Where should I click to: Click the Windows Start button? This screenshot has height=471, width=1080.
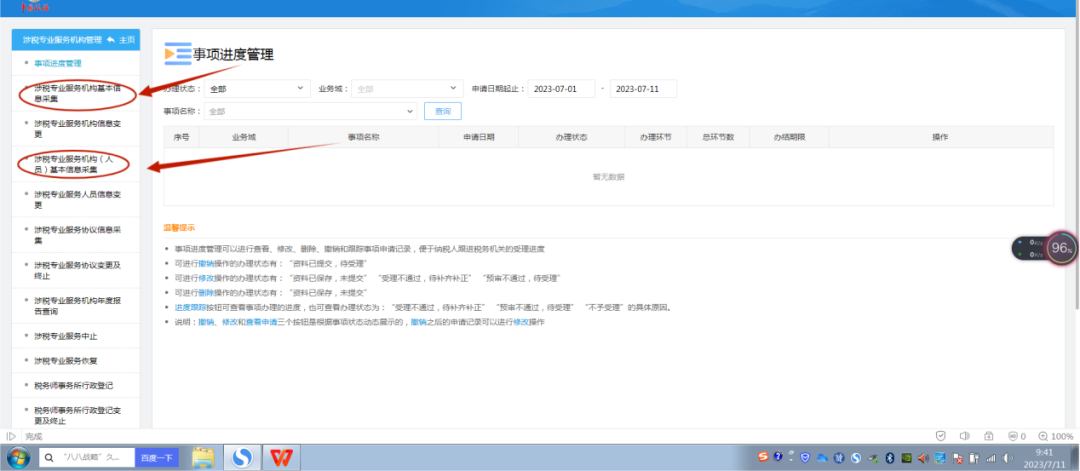pyautogui.click(x=18, y=457)
